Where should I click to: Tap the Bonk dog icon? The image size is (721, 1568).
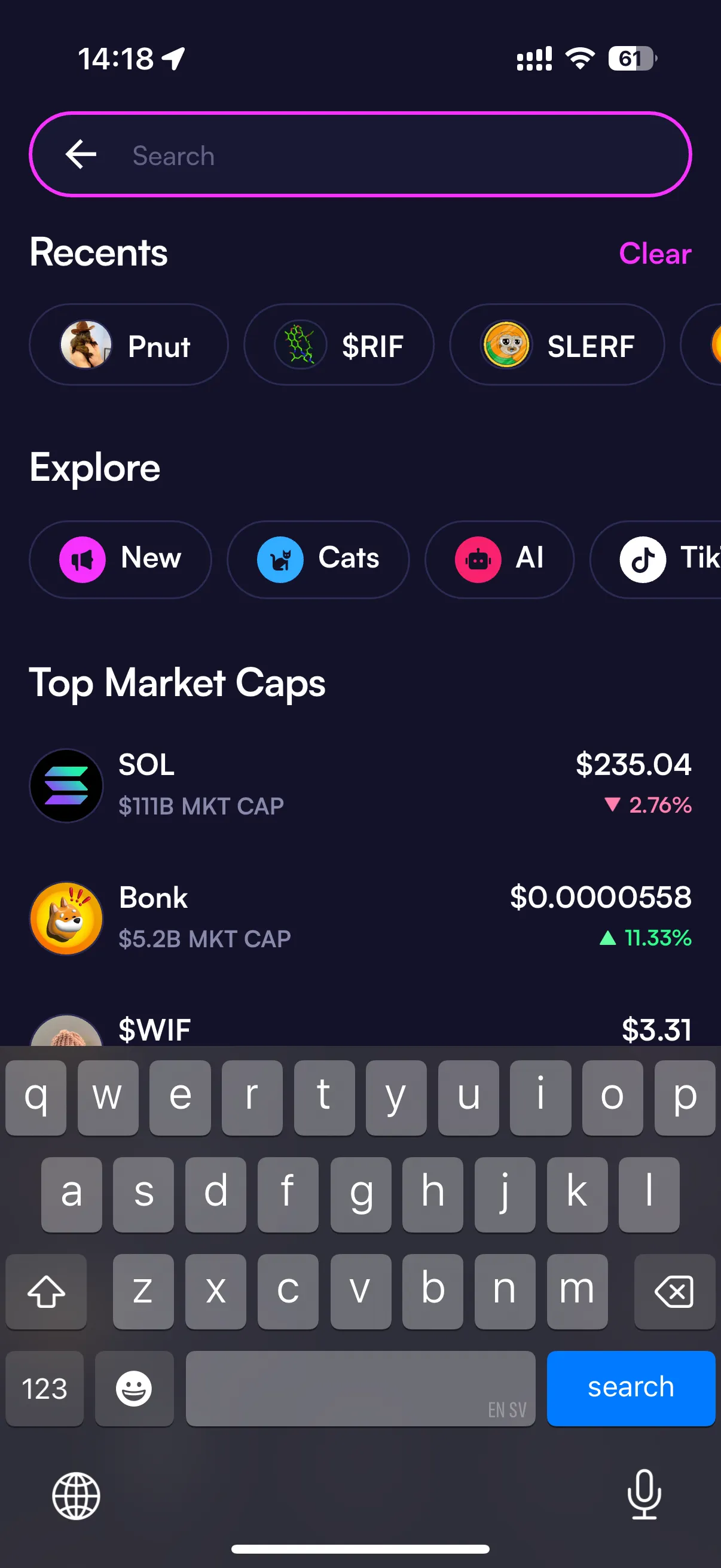(x=66, y=918)
